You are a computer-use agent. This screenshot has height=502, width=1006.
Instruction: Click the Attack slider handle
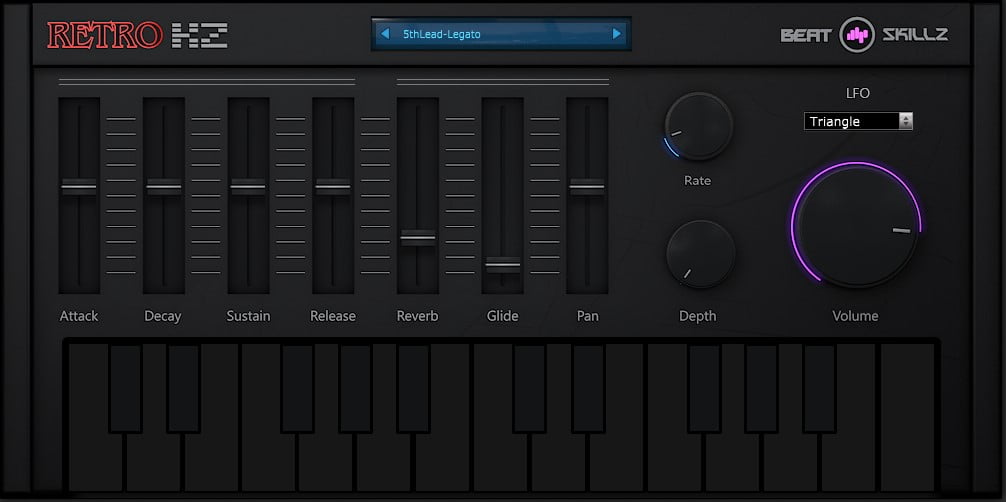pos(79,187)
